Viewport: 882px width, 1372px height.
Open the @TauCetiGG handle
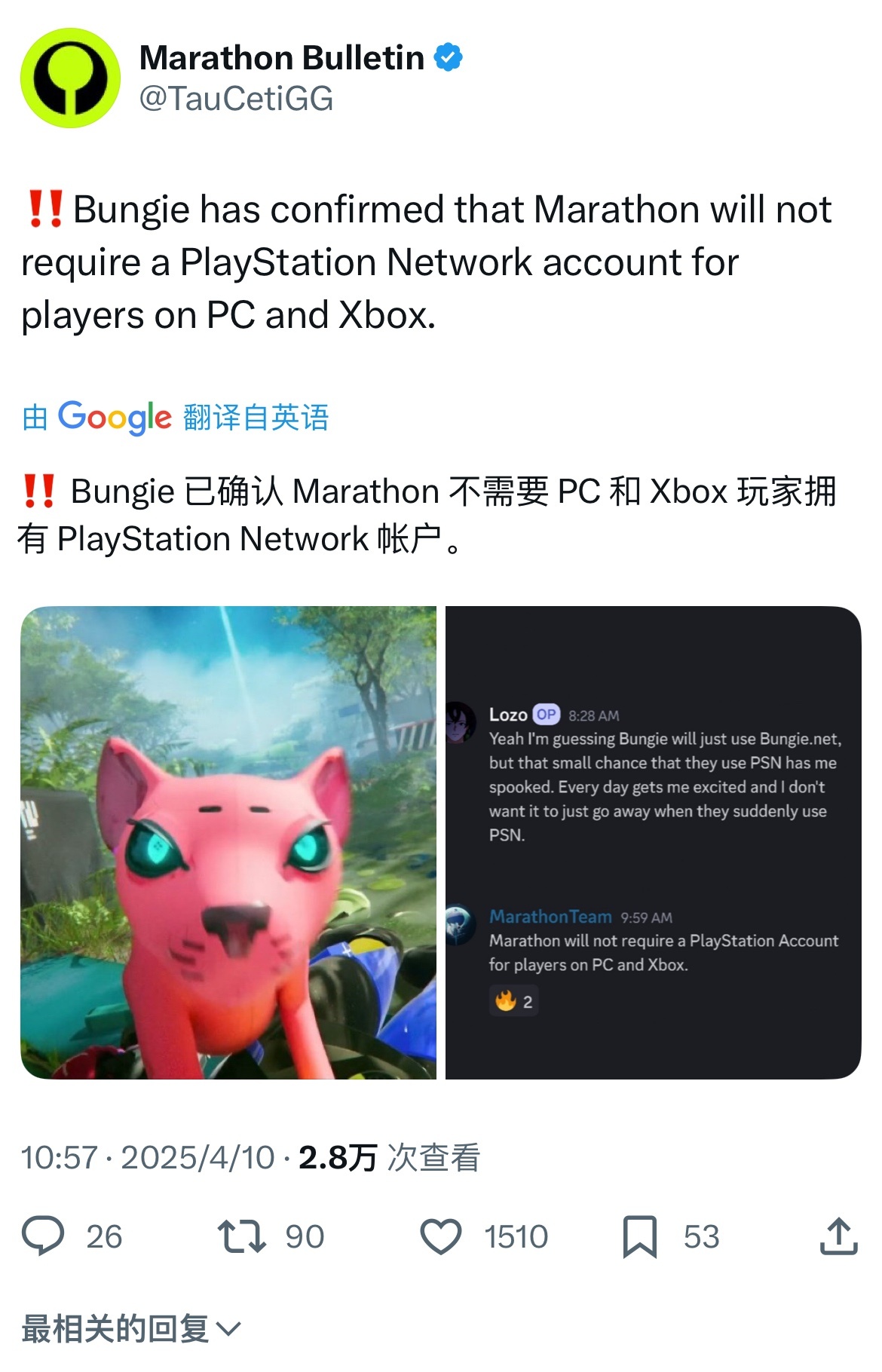click(236, 99)
